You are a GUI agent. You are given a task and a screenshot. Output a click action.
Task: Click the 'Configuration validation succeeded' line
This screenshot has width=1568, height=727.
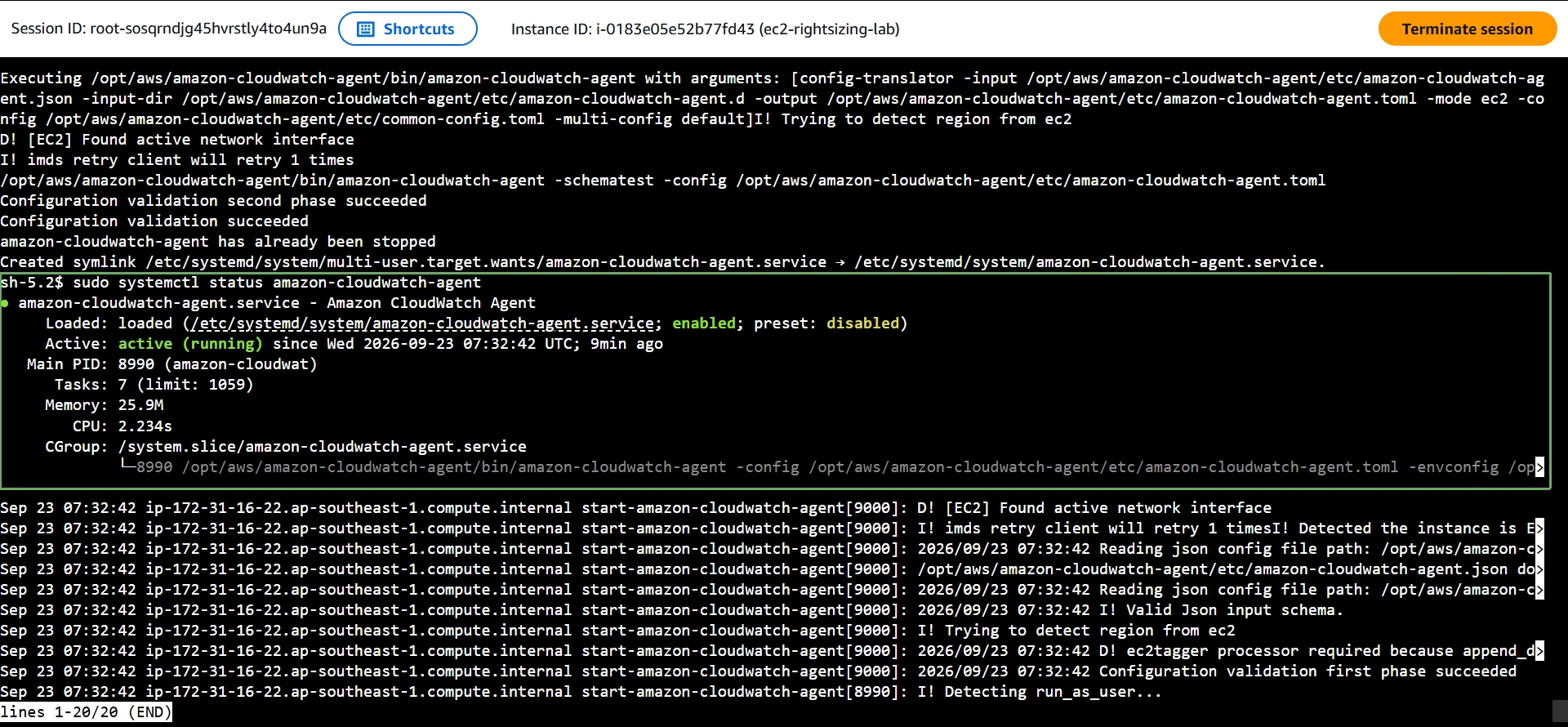(x=154, y=221)
